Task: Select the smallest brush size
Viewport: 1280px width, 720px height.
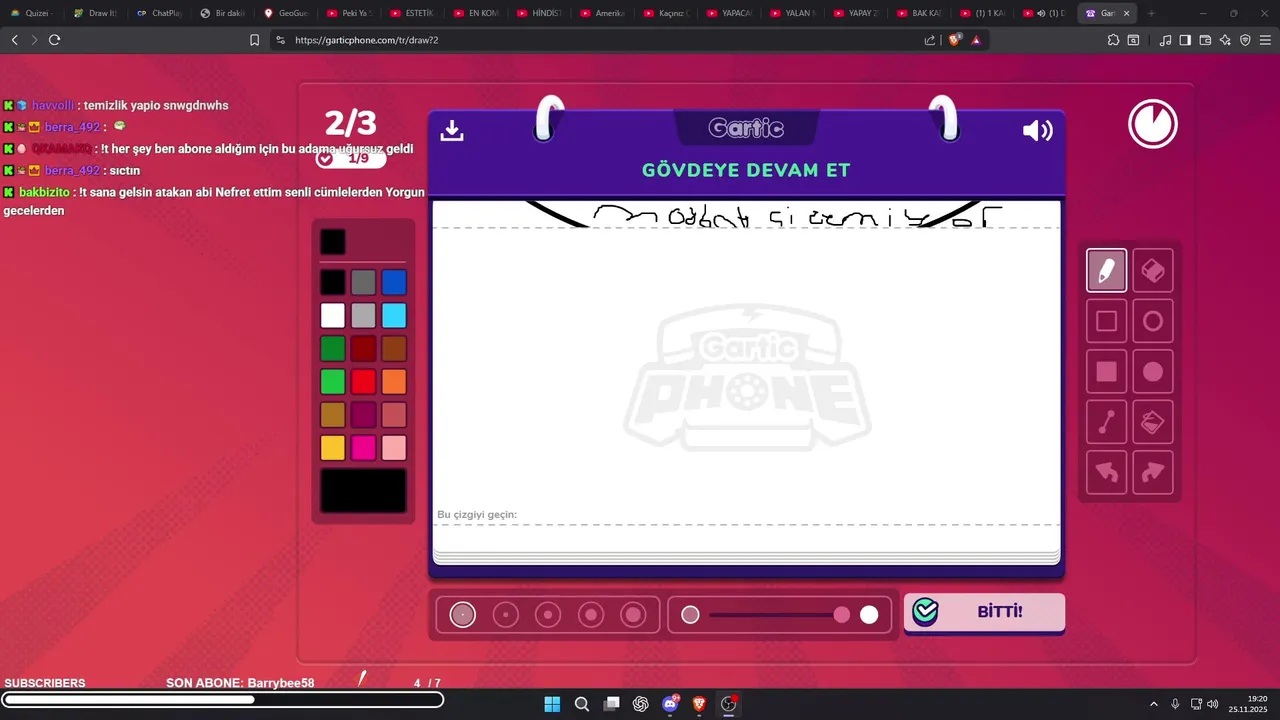Action: click(463, 615)
